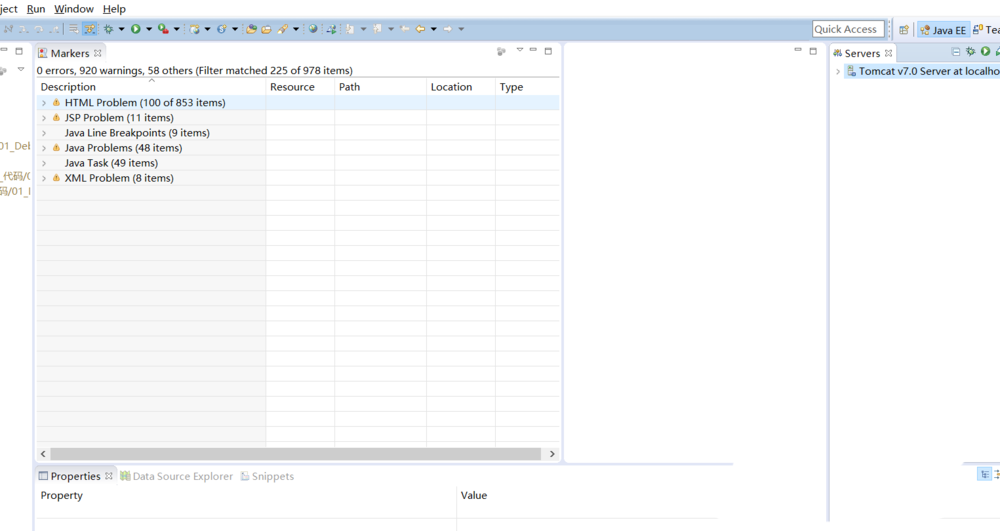Expand the Tomcat v7.0 Server node
This screenshot has height=531, width=1000.
pos(838,71)
